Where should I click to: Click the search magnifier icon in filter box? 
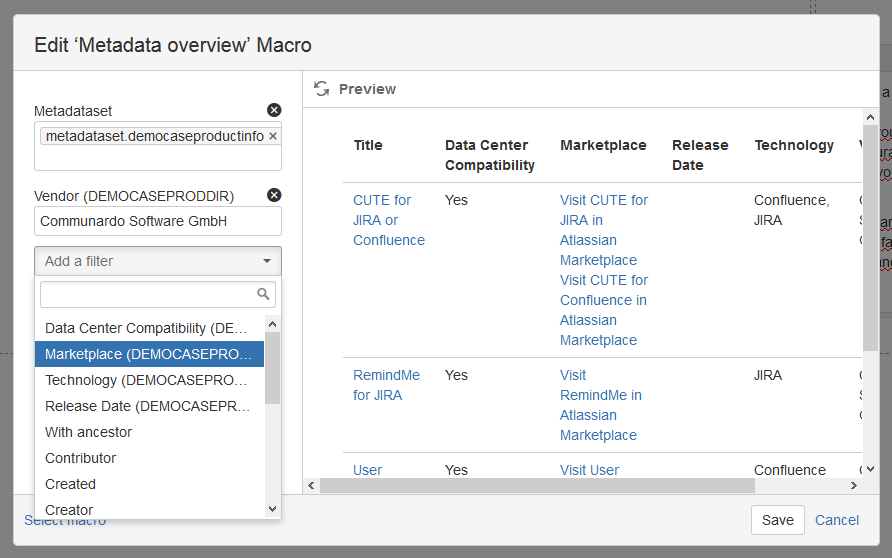tap(263, 294)
